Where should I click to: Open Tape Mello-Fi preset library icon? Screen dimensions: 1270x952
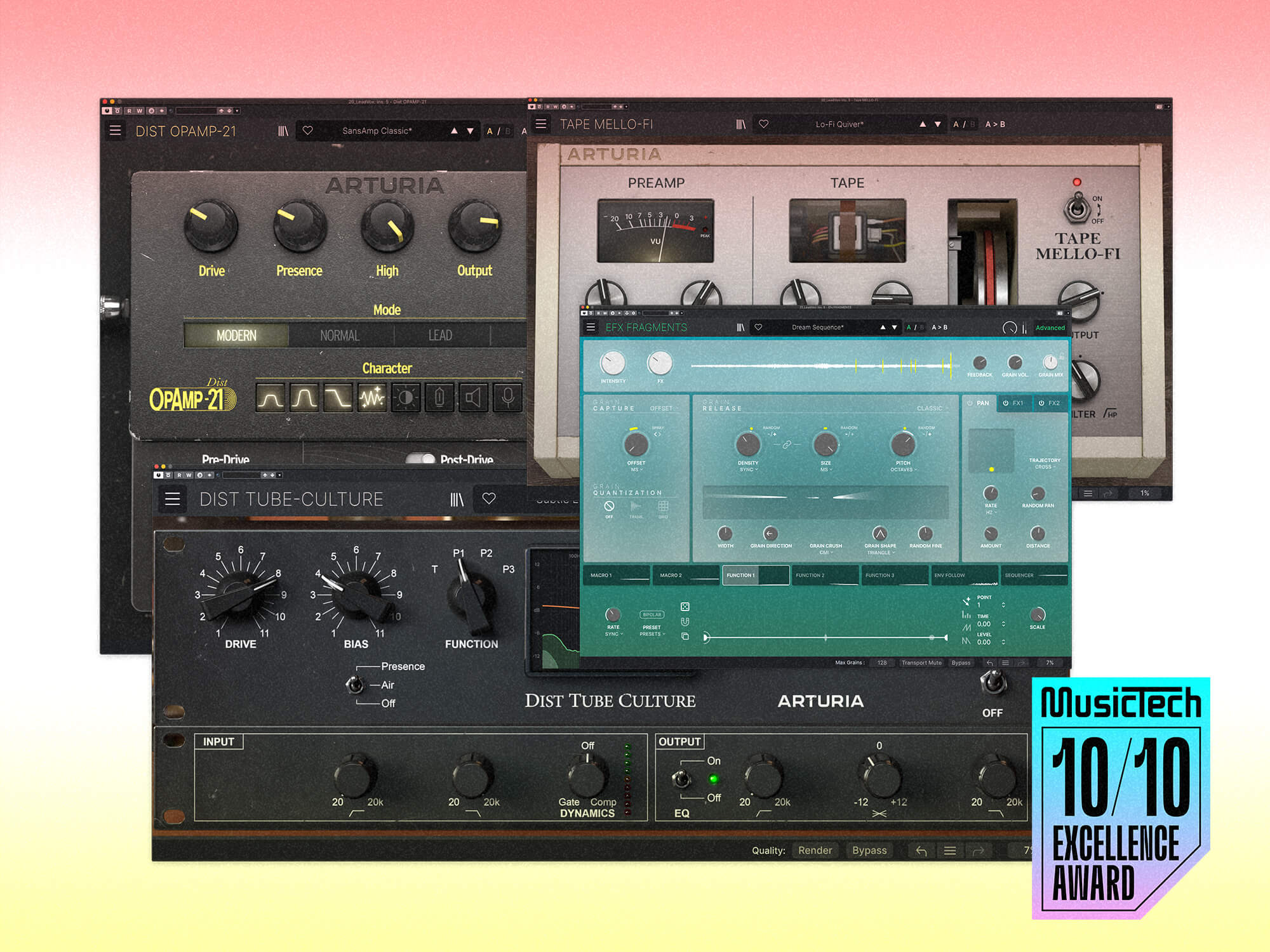point(740,124)
